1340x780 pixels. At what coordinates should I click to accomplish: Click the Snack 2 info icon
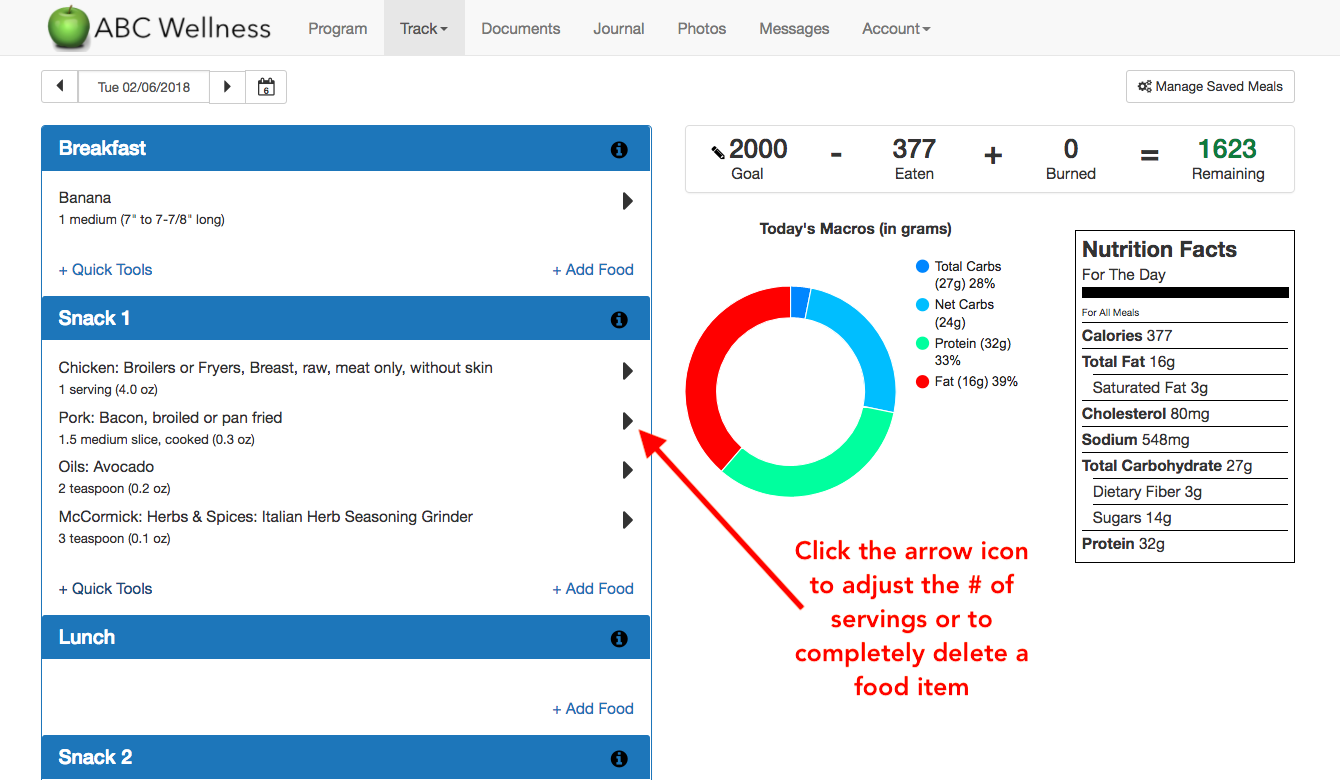(619, 759)
